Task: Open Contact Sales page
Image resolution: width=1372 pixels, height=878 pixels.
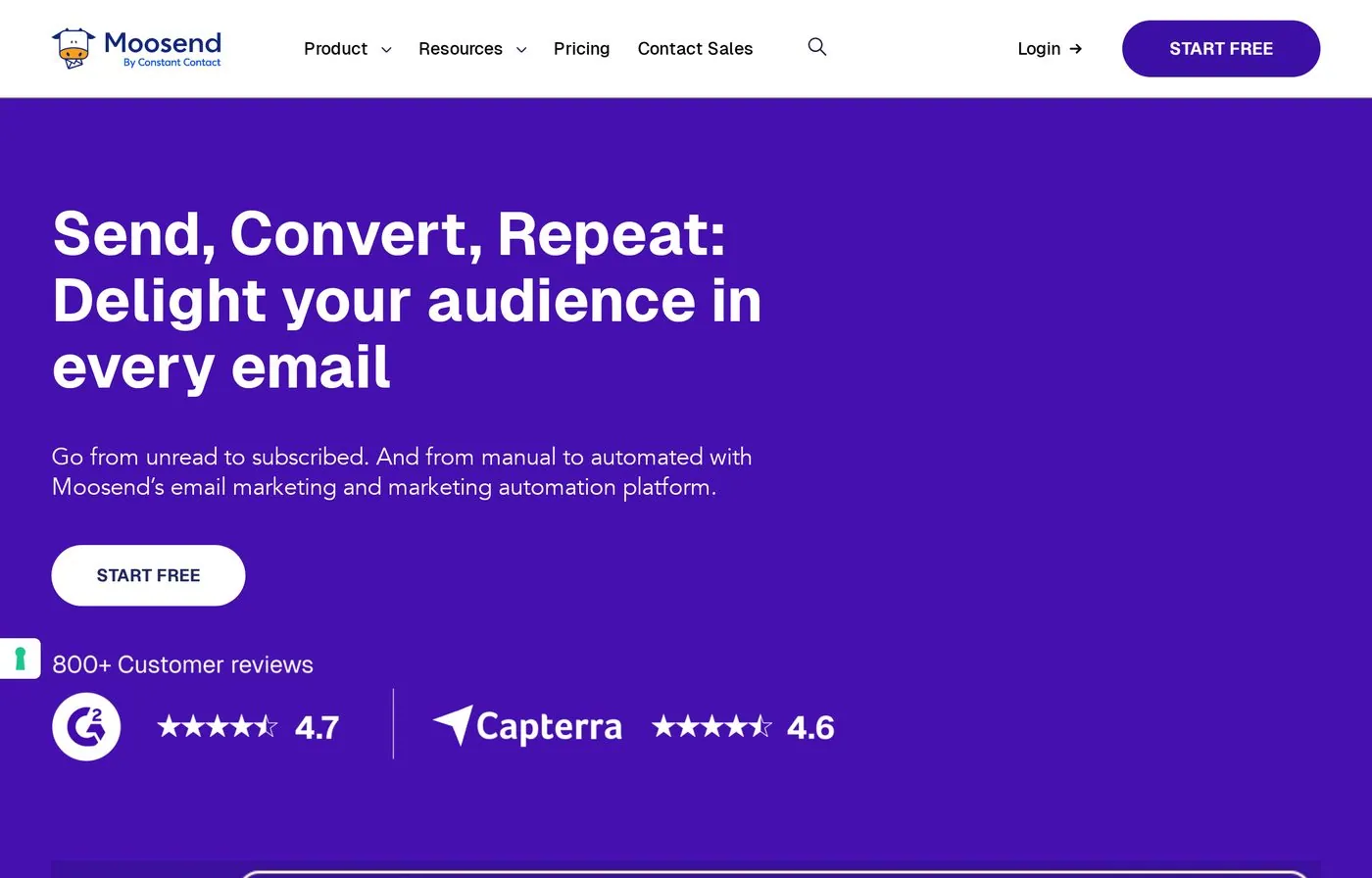Action: coord(695,49)
